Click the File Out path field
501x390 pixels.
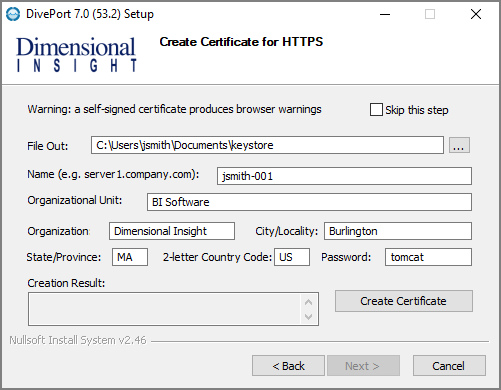click(267, 145)
